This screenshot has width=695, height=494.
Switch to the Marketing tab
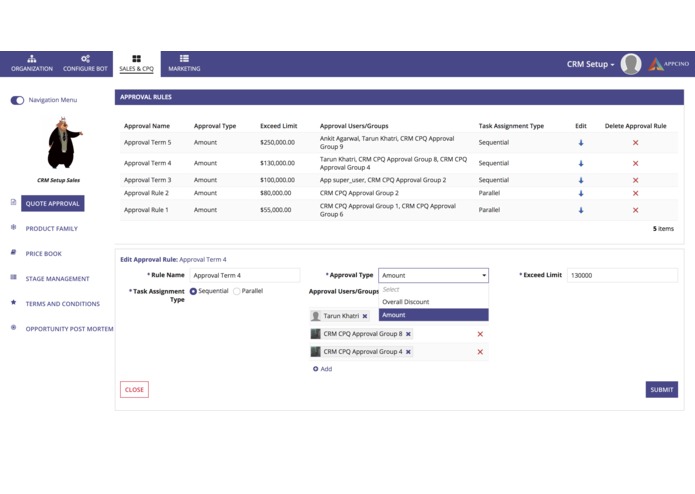[184, 63]
